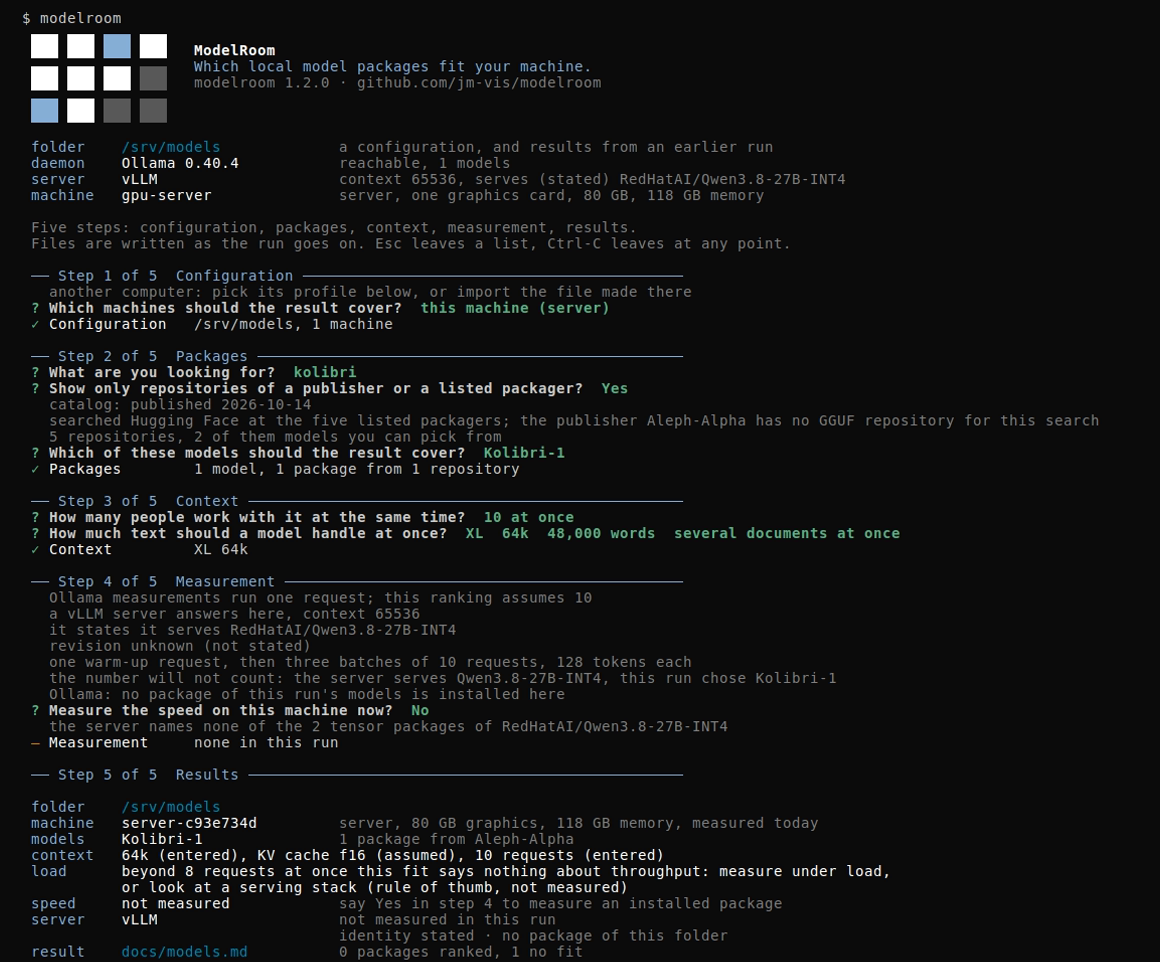Select the ModelRoom title text
This screenshot has width=1160, height=962.
(x=234, y=50)
